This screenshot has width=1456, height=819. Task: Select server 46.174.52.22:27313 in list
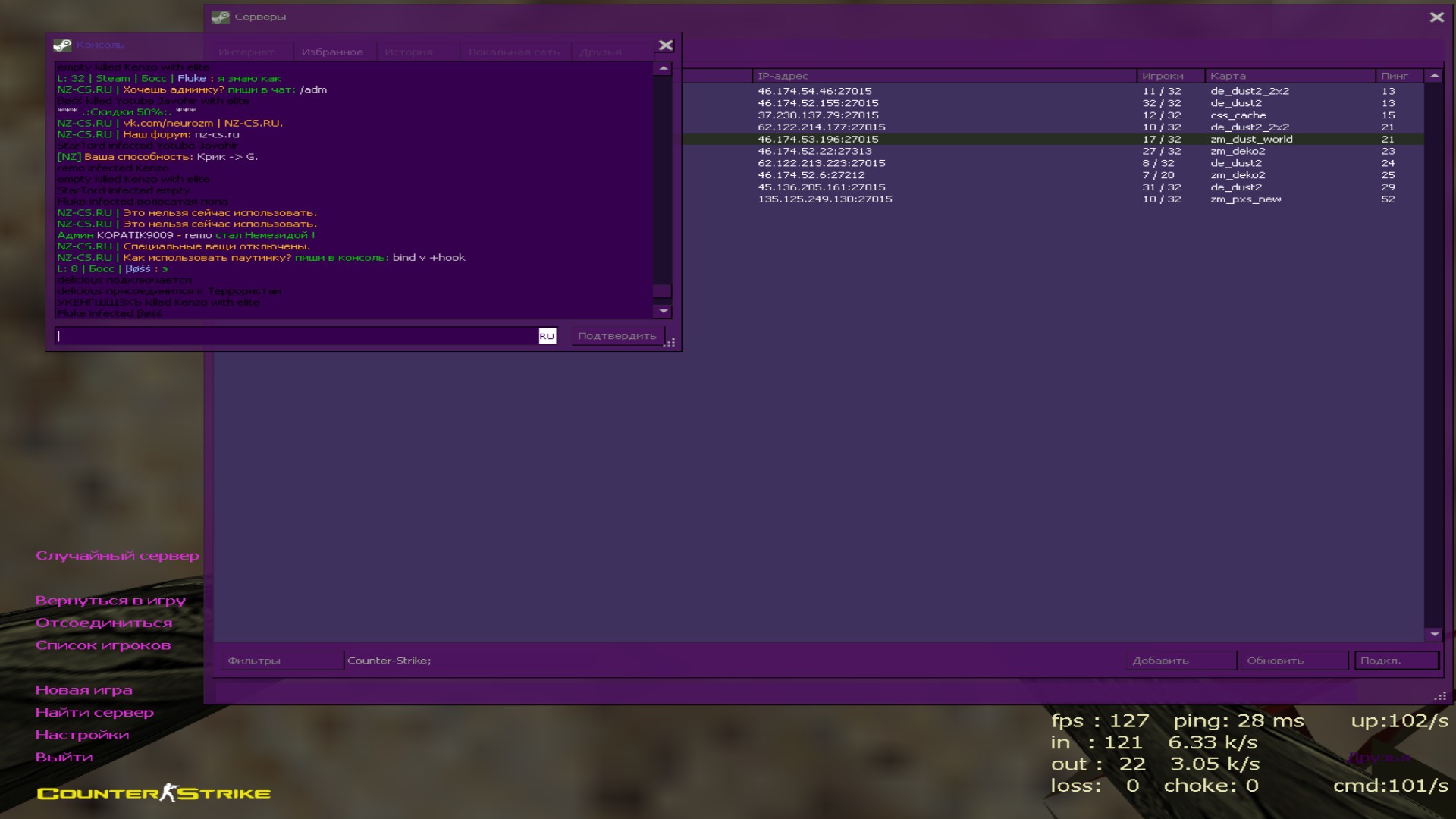click(814, 151)
